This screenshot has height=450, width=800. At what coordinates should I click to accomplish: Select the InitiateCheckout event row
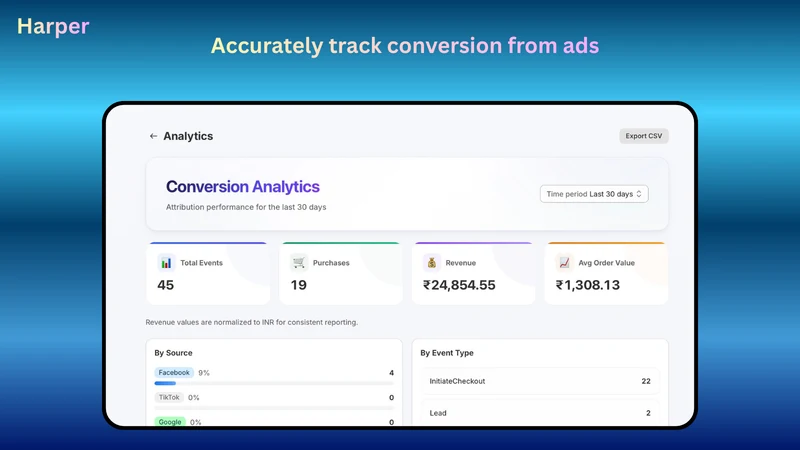[540, 381]
